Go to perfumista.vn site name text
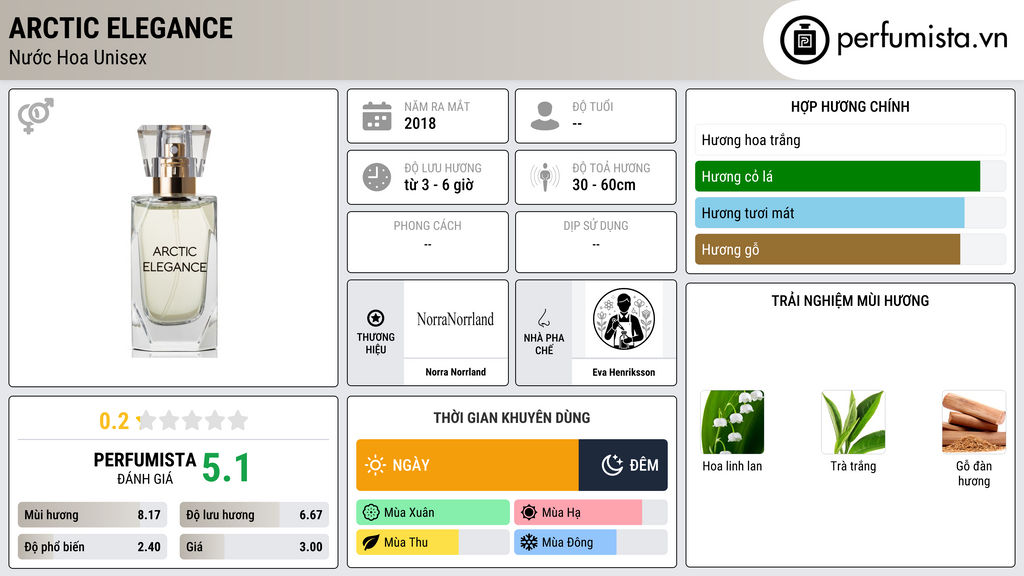The image size is (1024, 576). point(922,39)
